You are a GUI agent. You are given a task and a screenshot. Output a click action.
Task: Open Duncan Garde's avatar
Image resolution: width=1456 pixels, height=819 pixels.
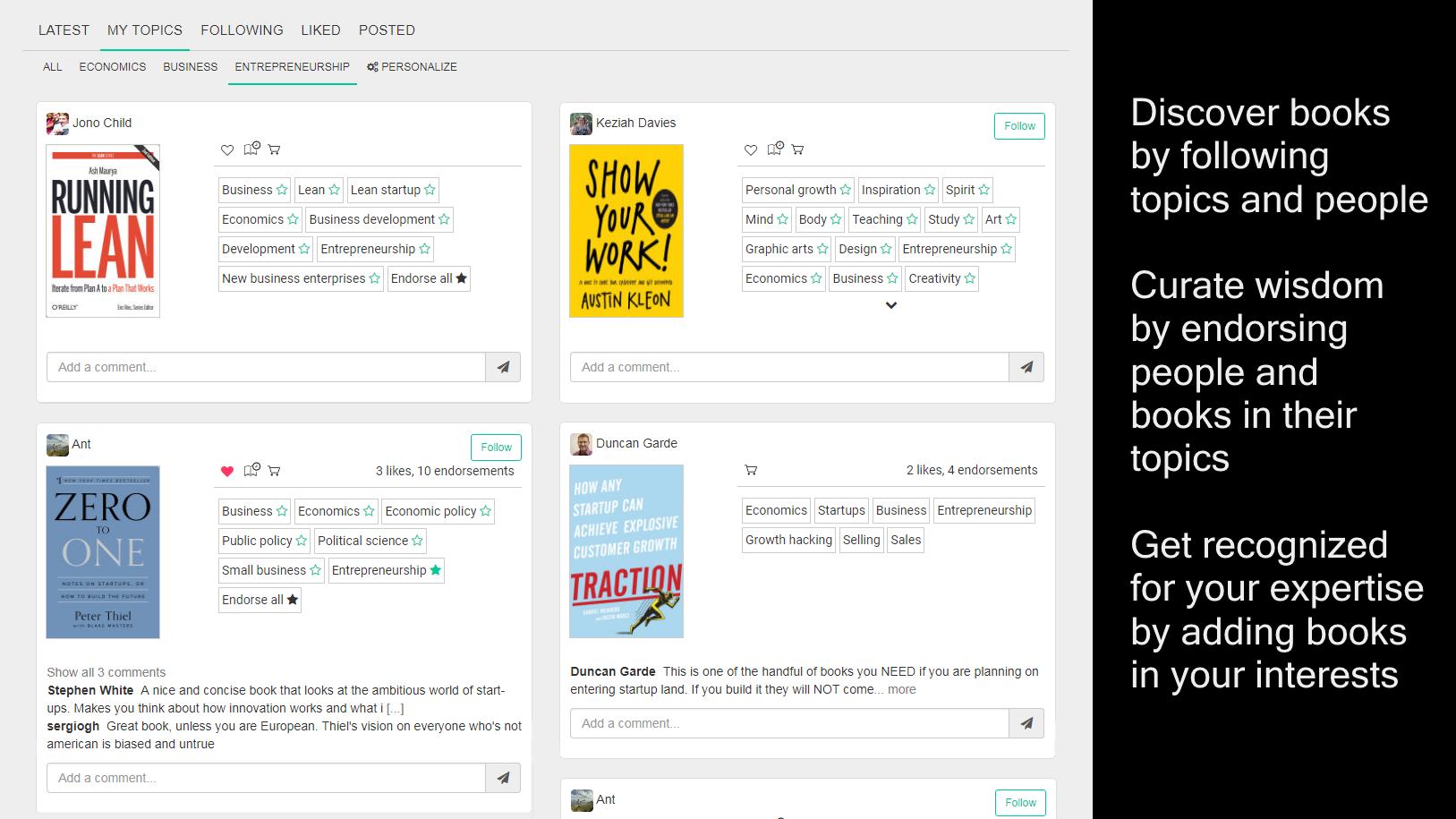click(x=581, y=444)
